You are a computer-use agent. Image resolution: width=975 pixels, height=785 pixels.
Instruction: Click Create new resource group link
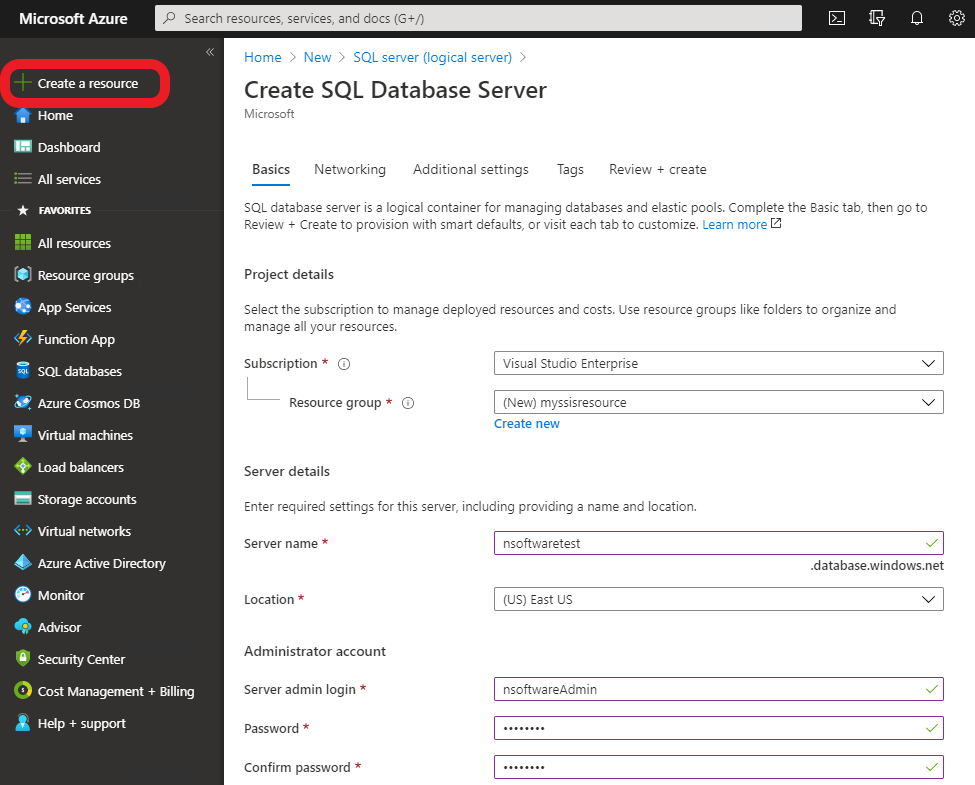[527, 424]
